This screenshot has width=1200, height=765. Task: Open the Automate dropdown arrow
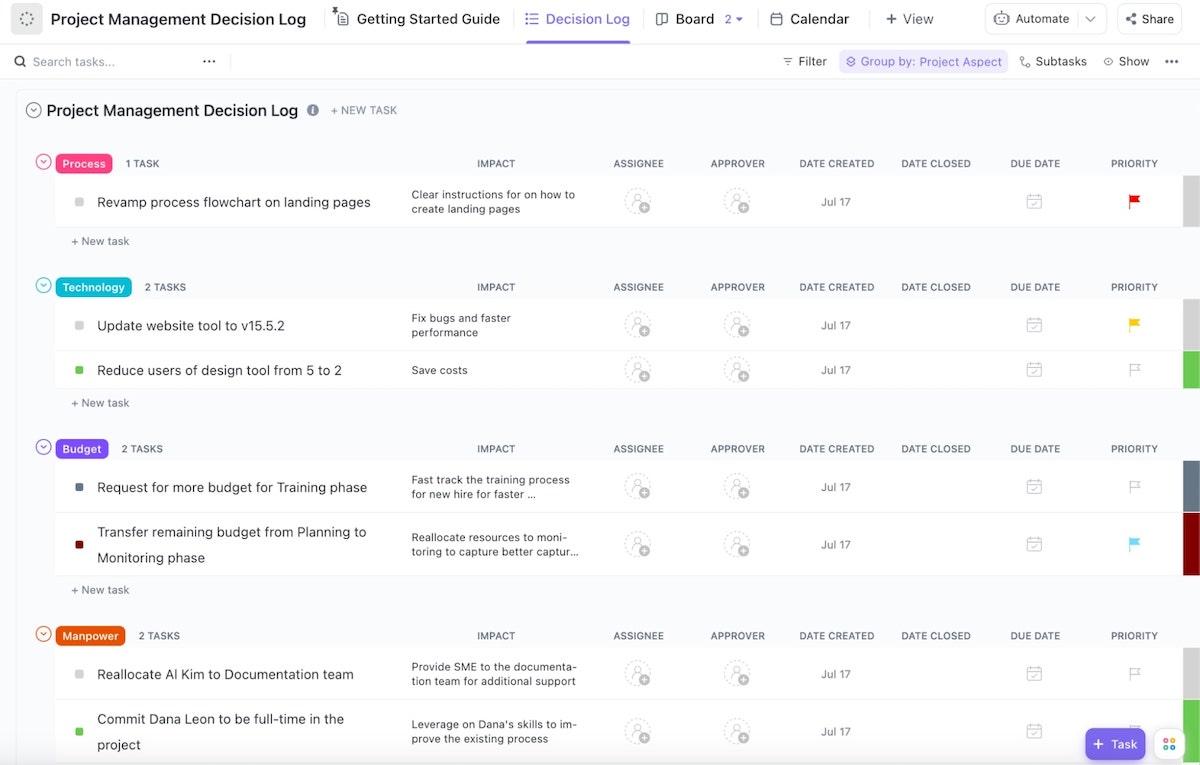coord(1091,19)
